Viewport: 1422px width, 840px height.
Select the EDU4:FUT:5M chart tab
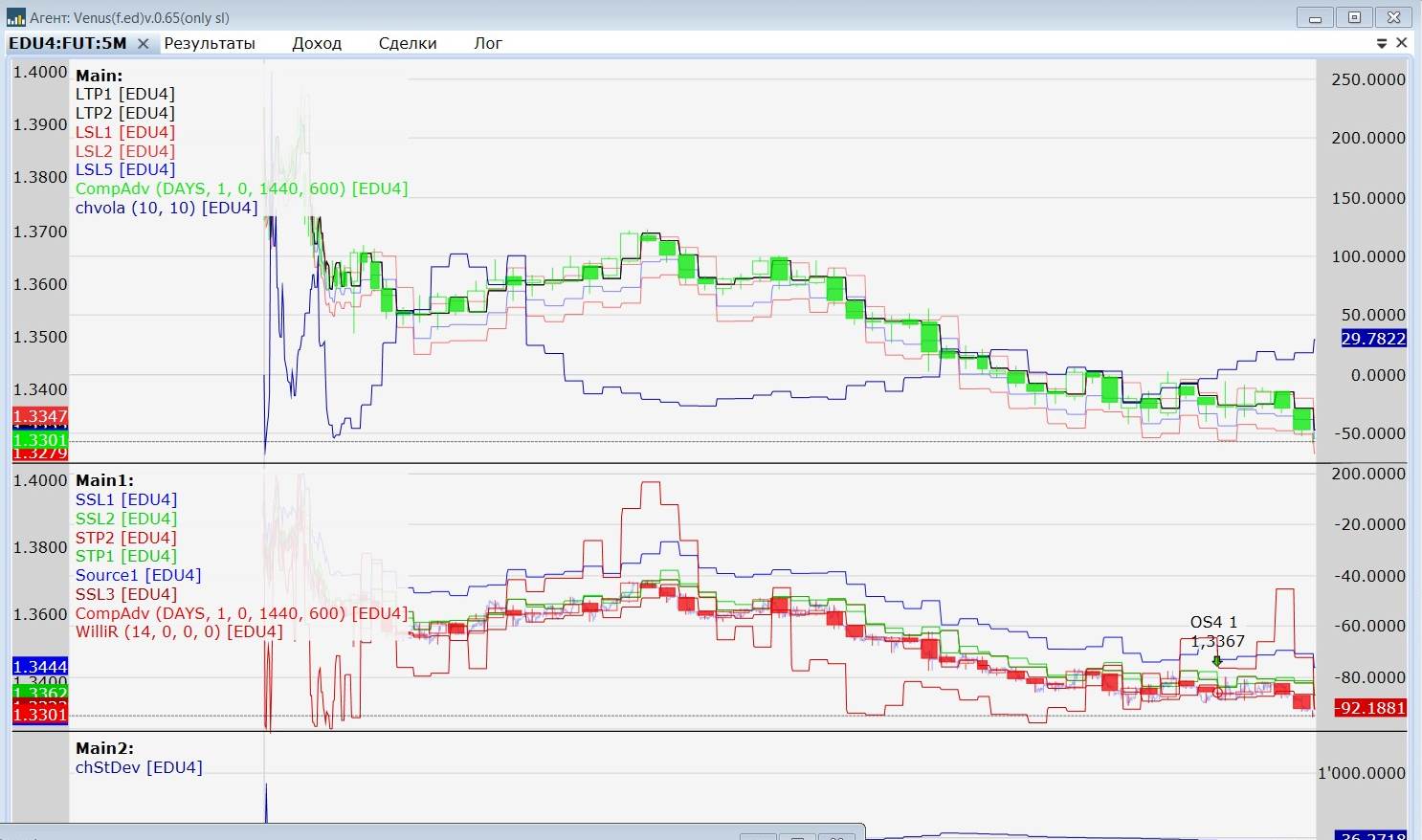67,43
